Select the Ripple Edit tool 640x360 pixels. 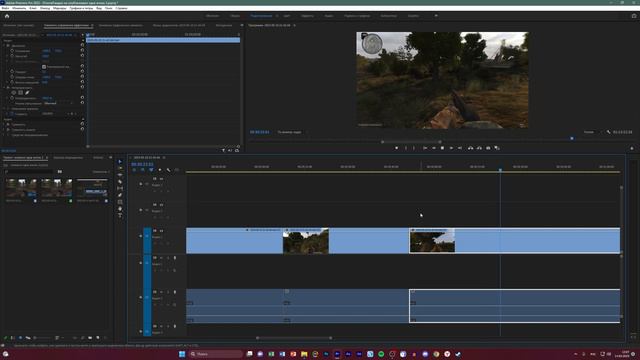pos(120,175)
